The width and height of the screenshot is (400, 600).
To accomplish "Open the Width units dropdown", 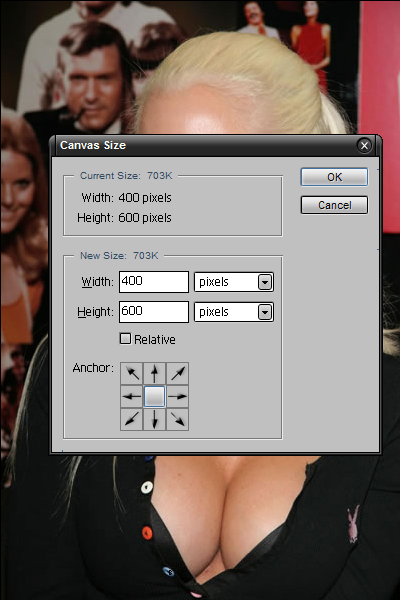I will 234,282.
